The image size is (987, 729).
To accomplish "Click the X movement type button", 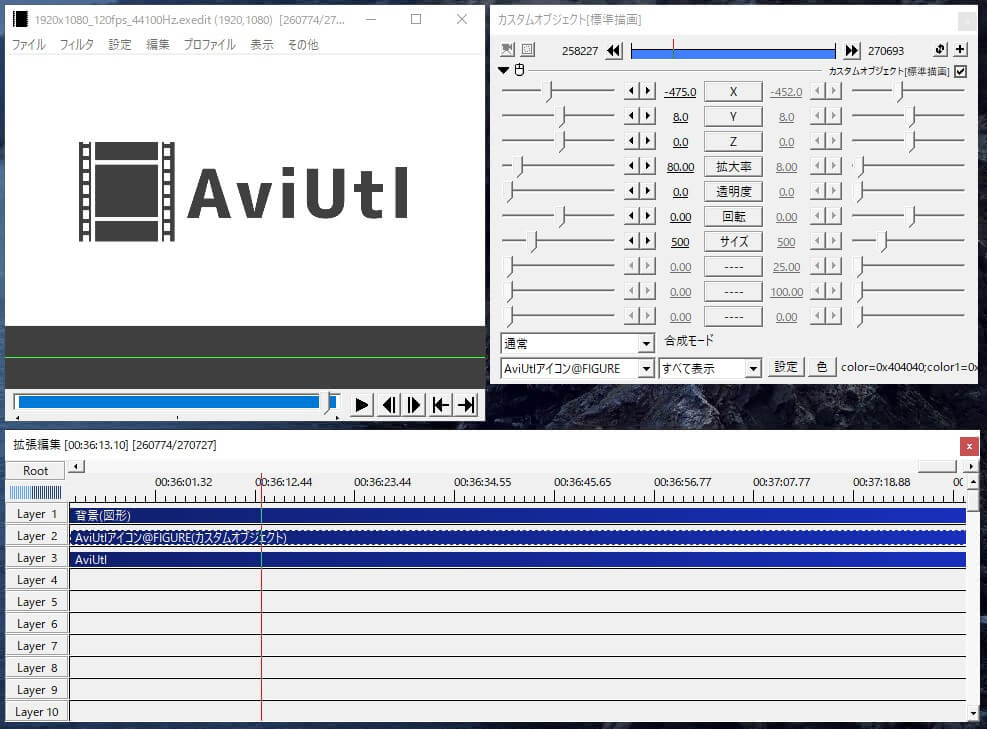I will pyautogui.click(x=733, y=91).
